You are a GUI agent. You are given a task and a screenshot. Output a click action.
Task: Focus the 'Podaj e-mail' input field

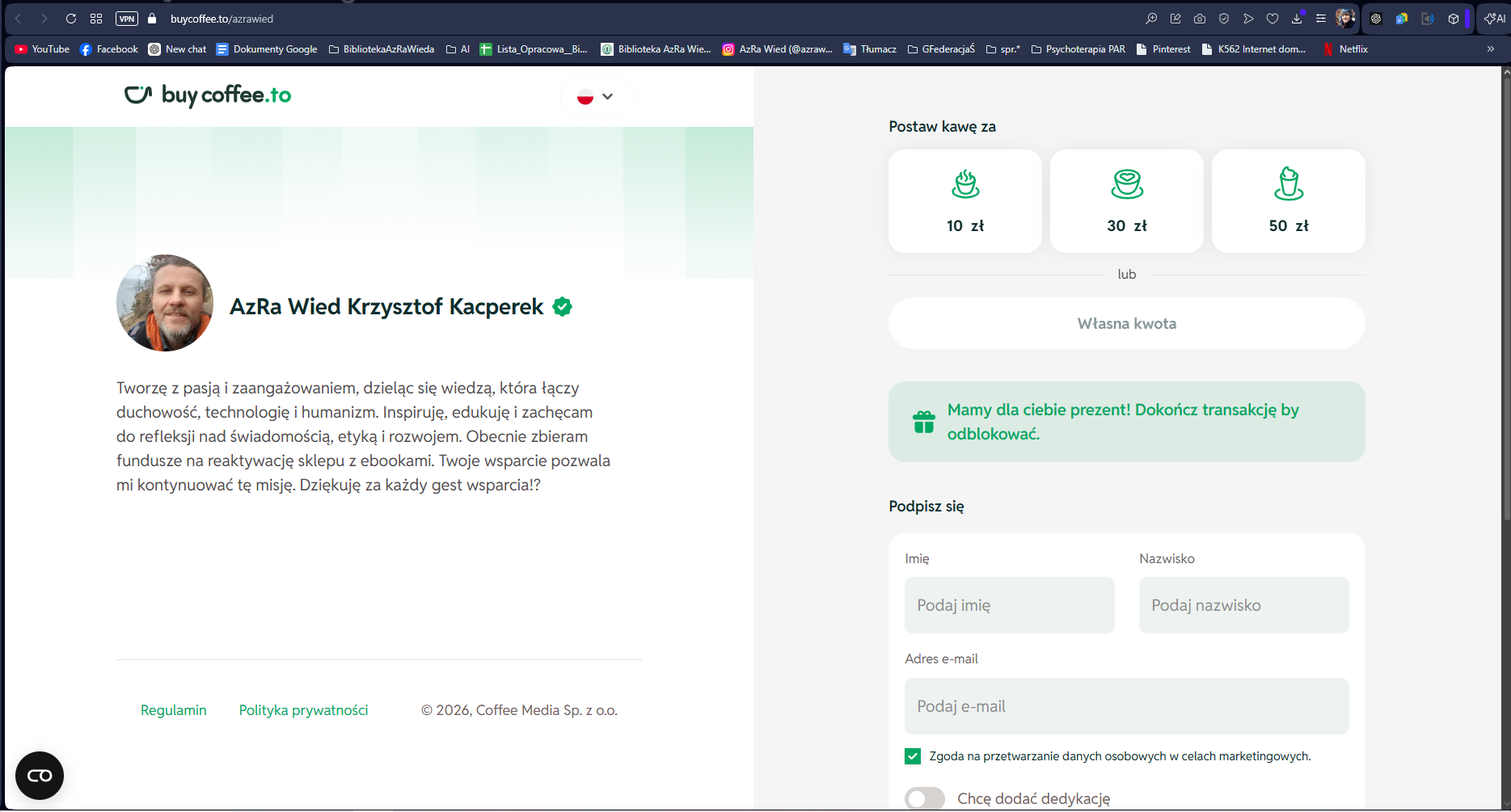(x=1126, y=706)
